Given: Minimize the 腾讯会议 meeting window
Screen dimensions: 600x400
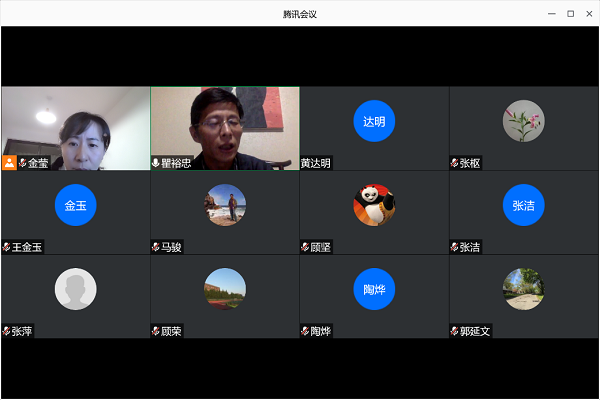Looking at the screenshot, I should tap(552, 13).
